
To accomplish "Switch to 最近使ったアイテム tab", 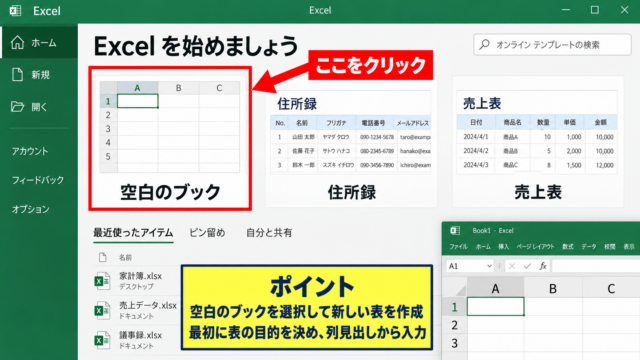I will click(133, 233).
